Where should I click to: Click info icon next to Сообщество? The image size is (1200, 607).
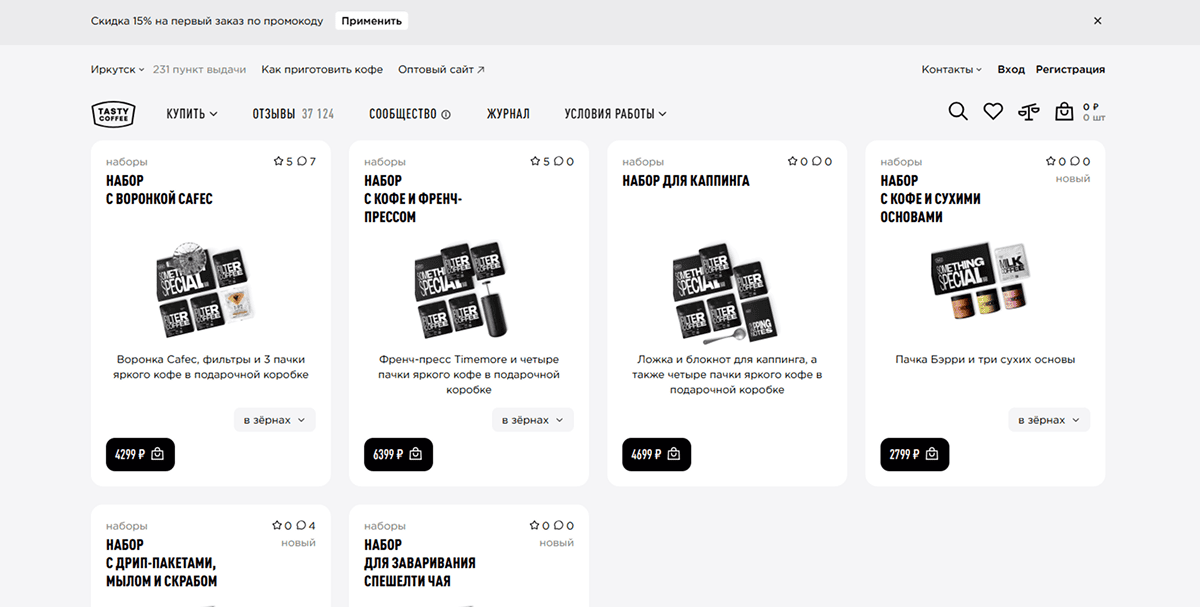[x=446, y=114]
